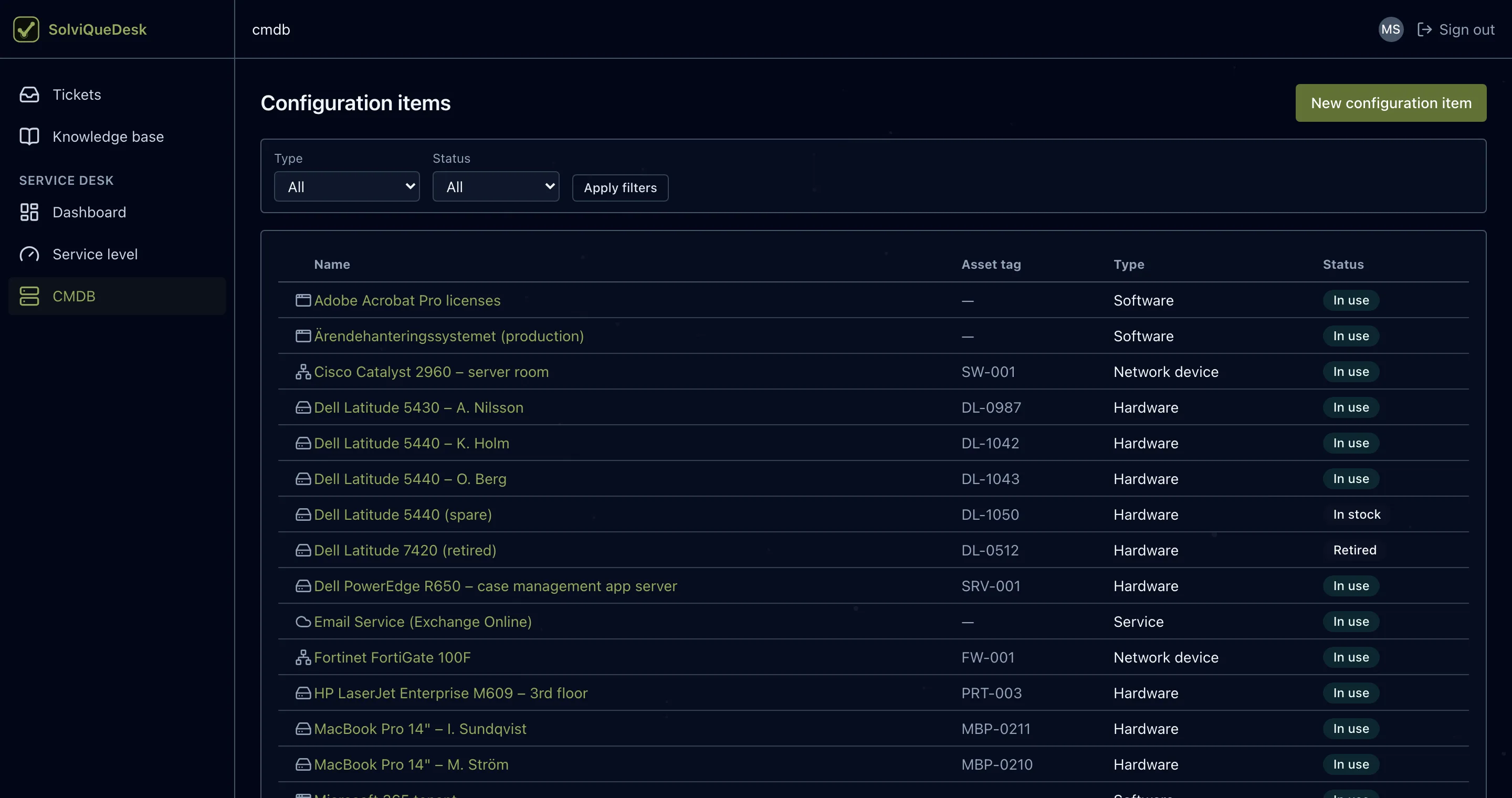Click the Tickets inbox icon
Screen dimensions: 1512x798
click(x=29, y=94)
